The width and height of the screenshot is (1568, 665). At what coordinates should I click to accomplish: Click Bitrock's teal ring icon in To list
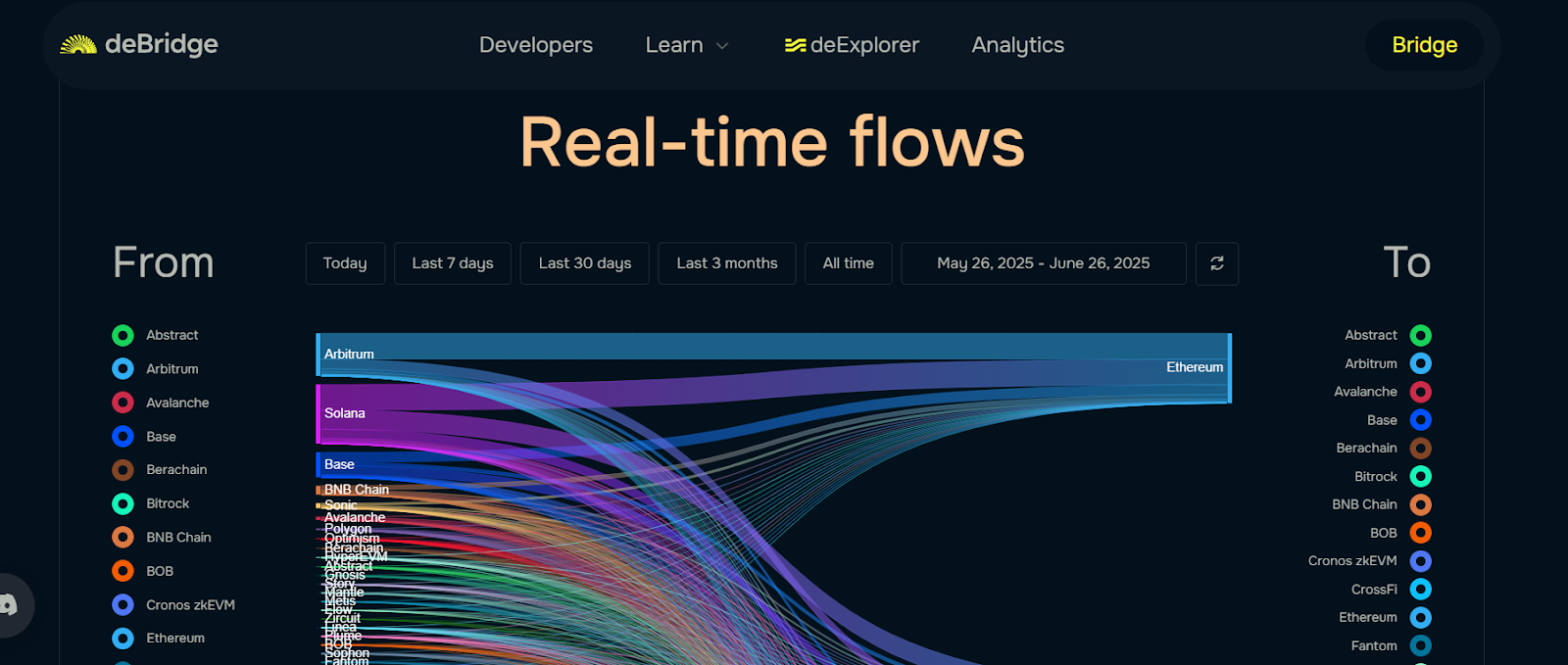pyautogui.click(x=1421, y=477)
